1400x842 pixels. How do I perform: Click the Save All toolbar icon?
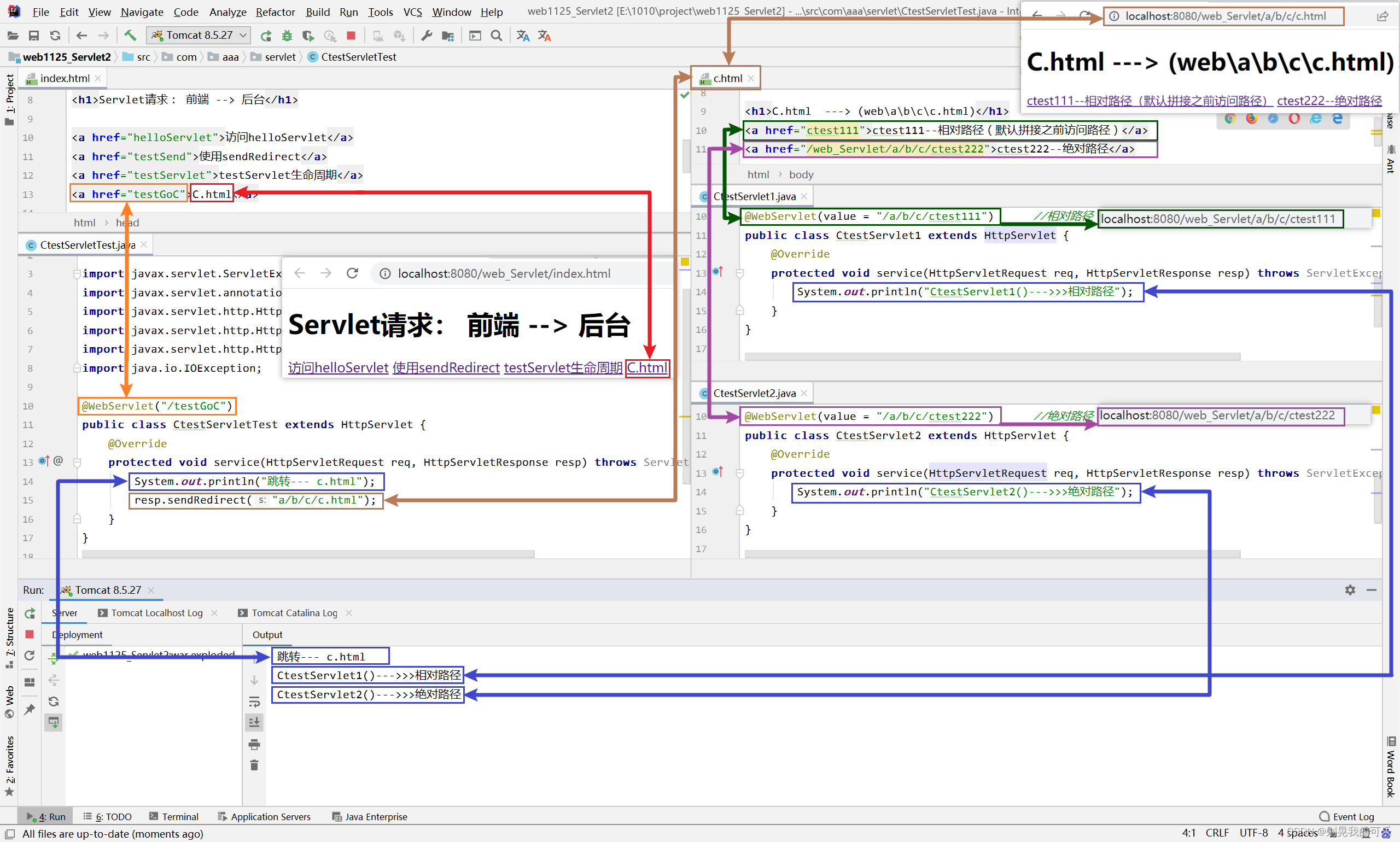point(34,36)
